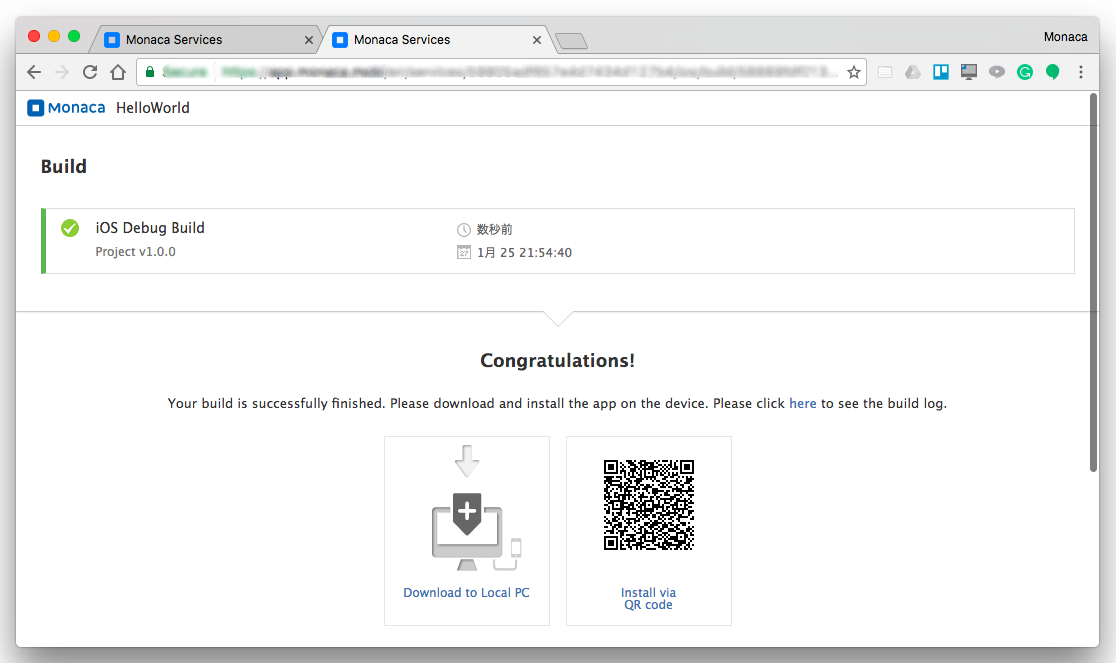Open the Google Drive extension
The width and height of the screenshot is (1116, 663).
913,72
